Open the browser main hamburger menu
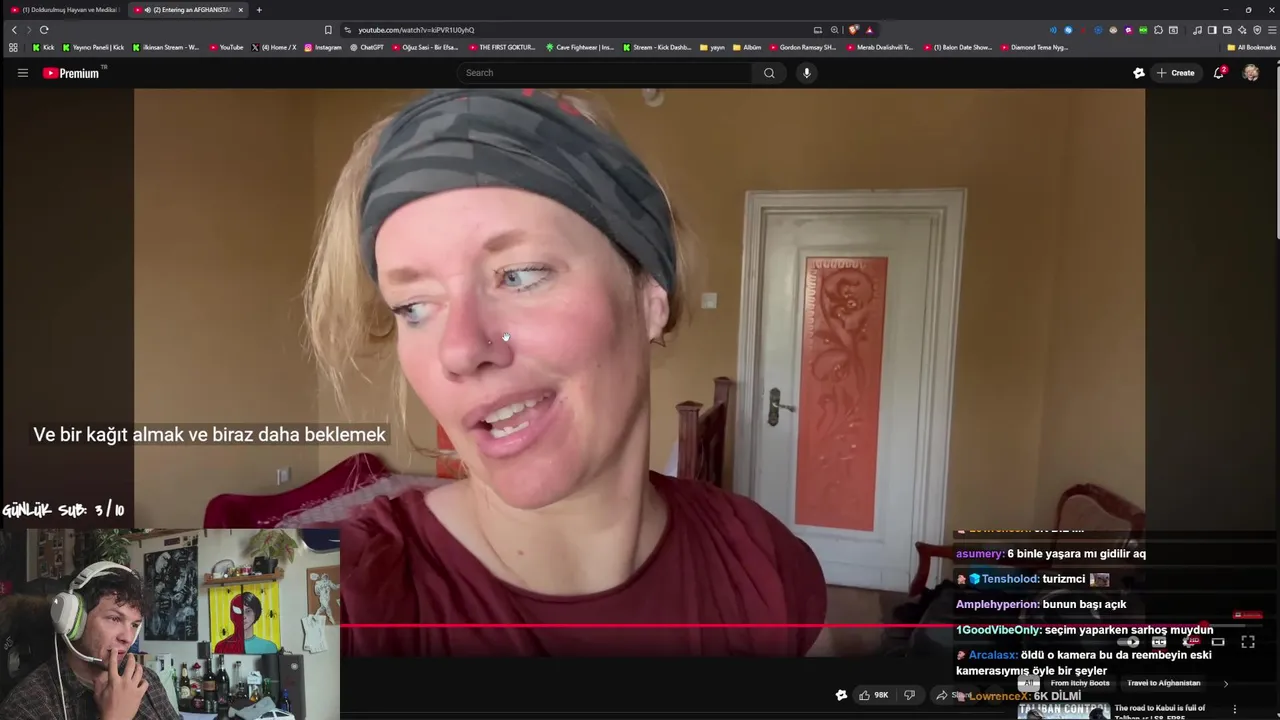 click(1271, 30)
